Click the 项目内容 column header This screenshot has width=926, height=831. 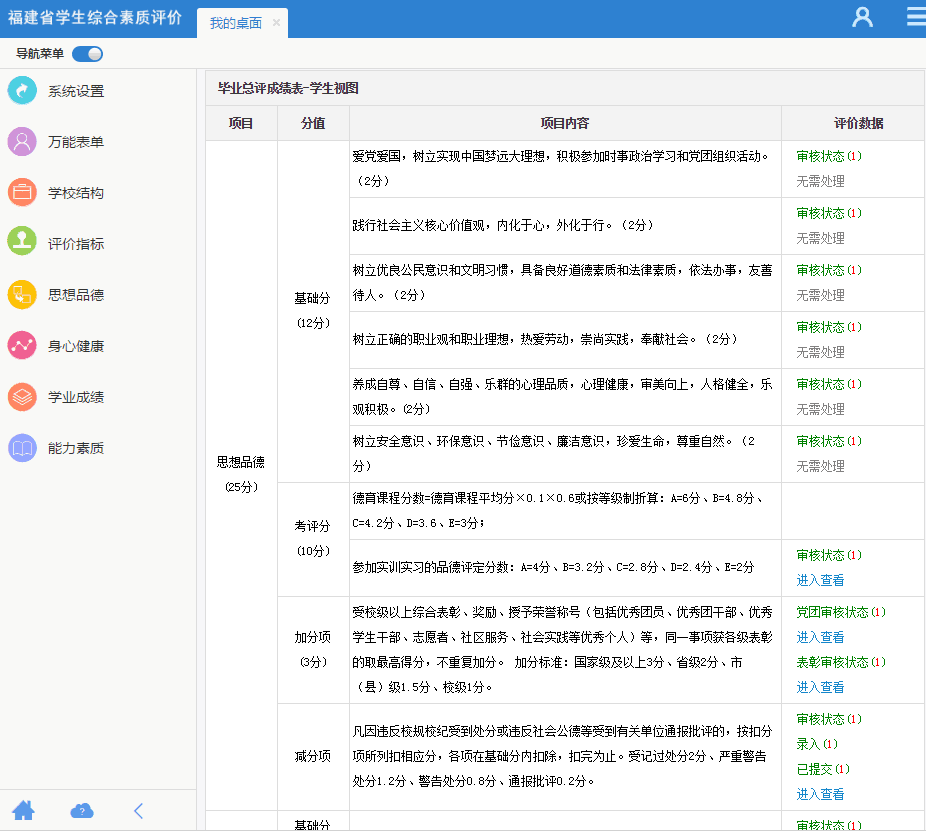pyautogui.click(x=565, y=123)
